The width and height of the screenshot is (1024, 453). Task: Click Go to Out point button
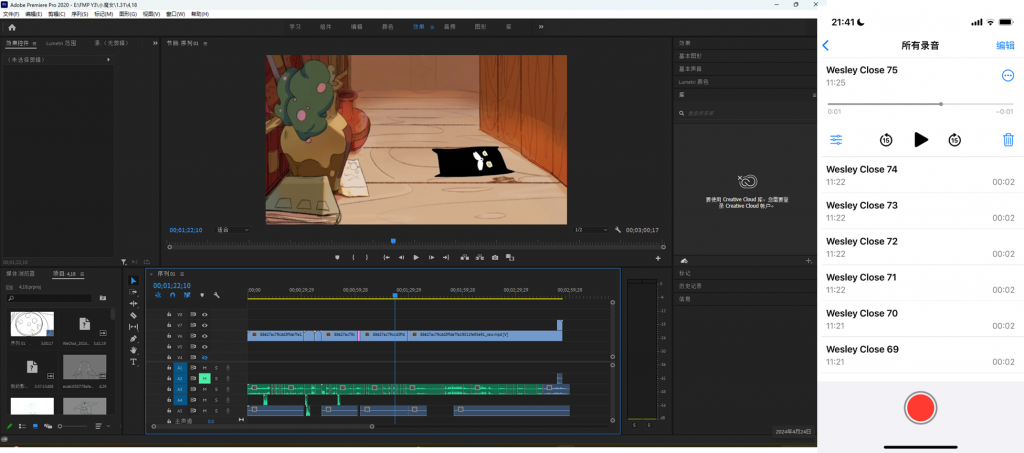[x=446, y=257]
